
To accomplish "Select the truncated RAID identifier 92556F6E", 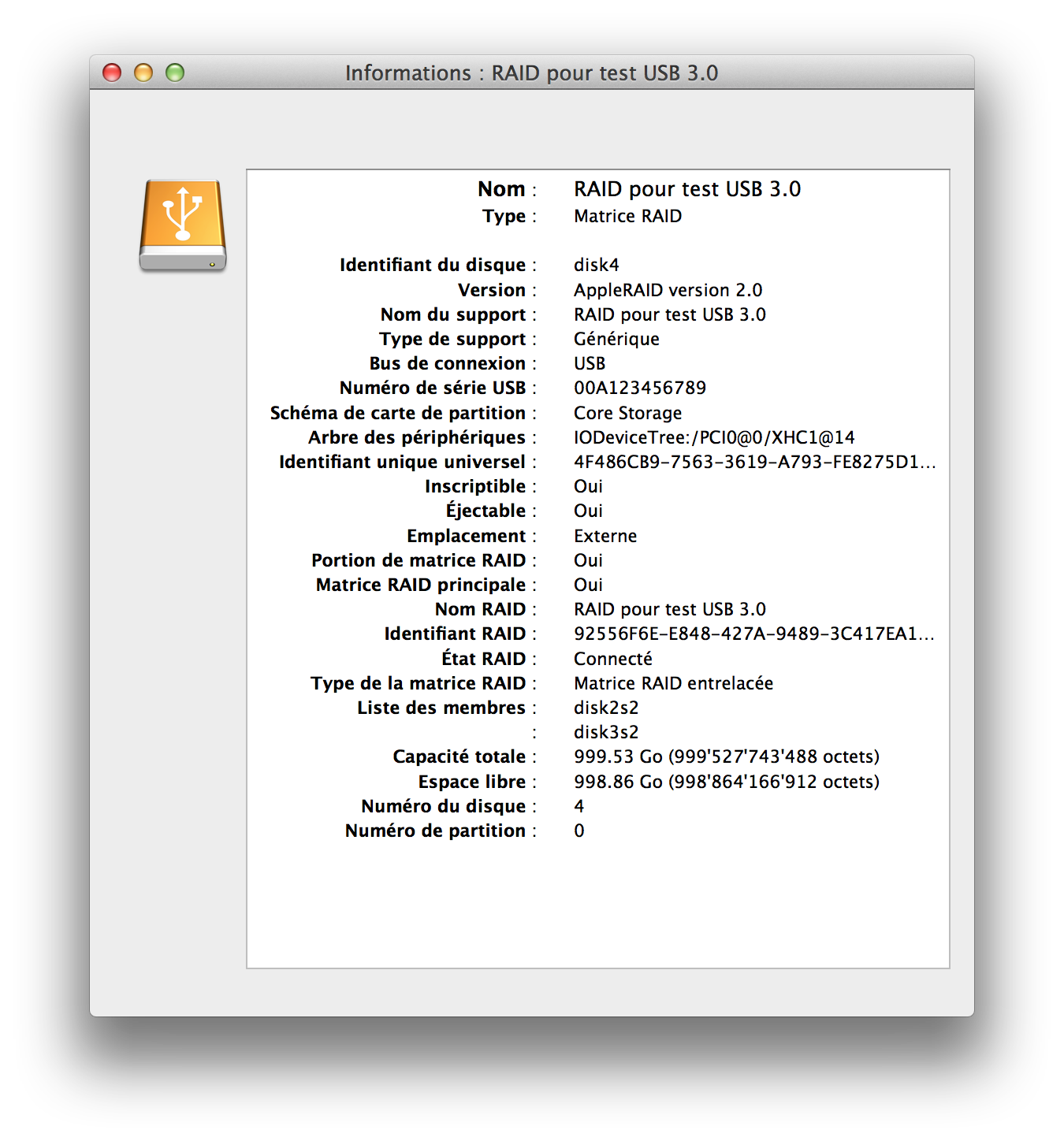I will pos(753,634).
